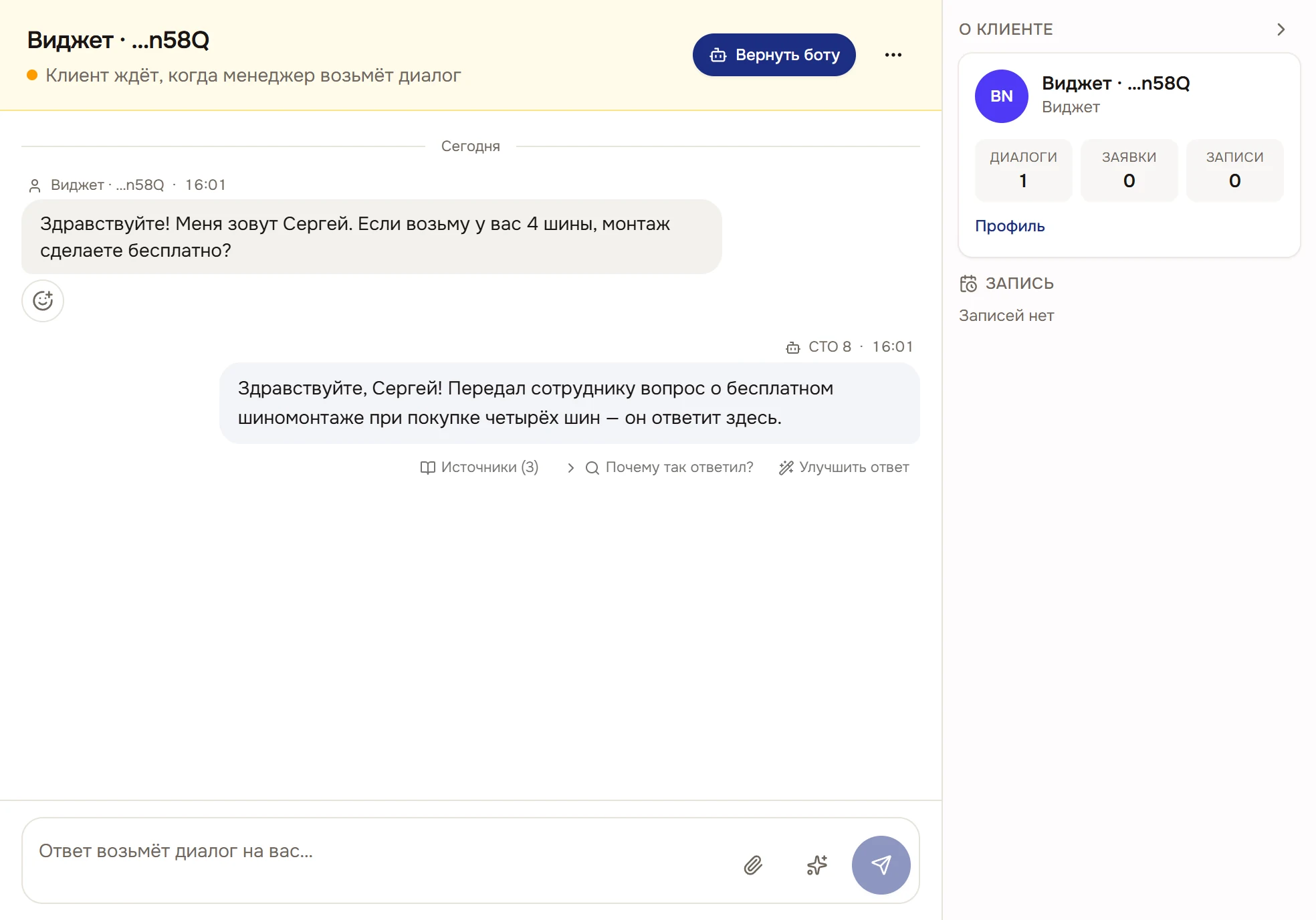Viewport: 1316px width, 920px height.
Task: Click the Записей нет text
Action: pos(1006,316)
